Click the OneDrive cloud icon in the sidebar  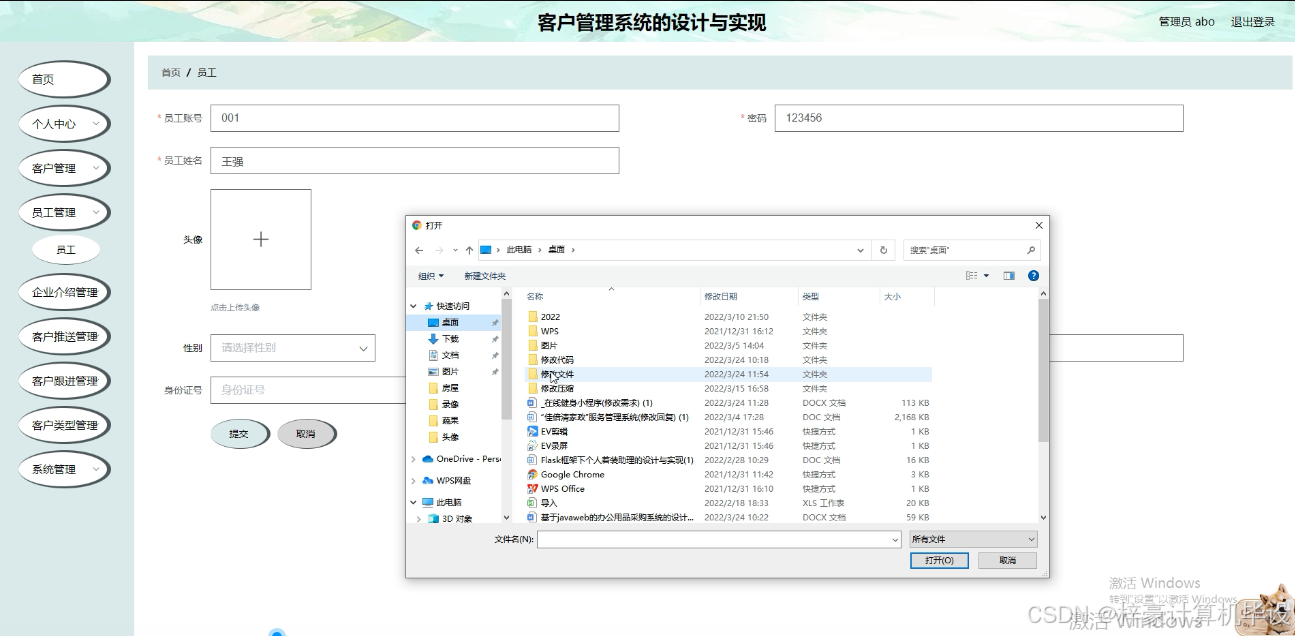[x=430, y=459]
